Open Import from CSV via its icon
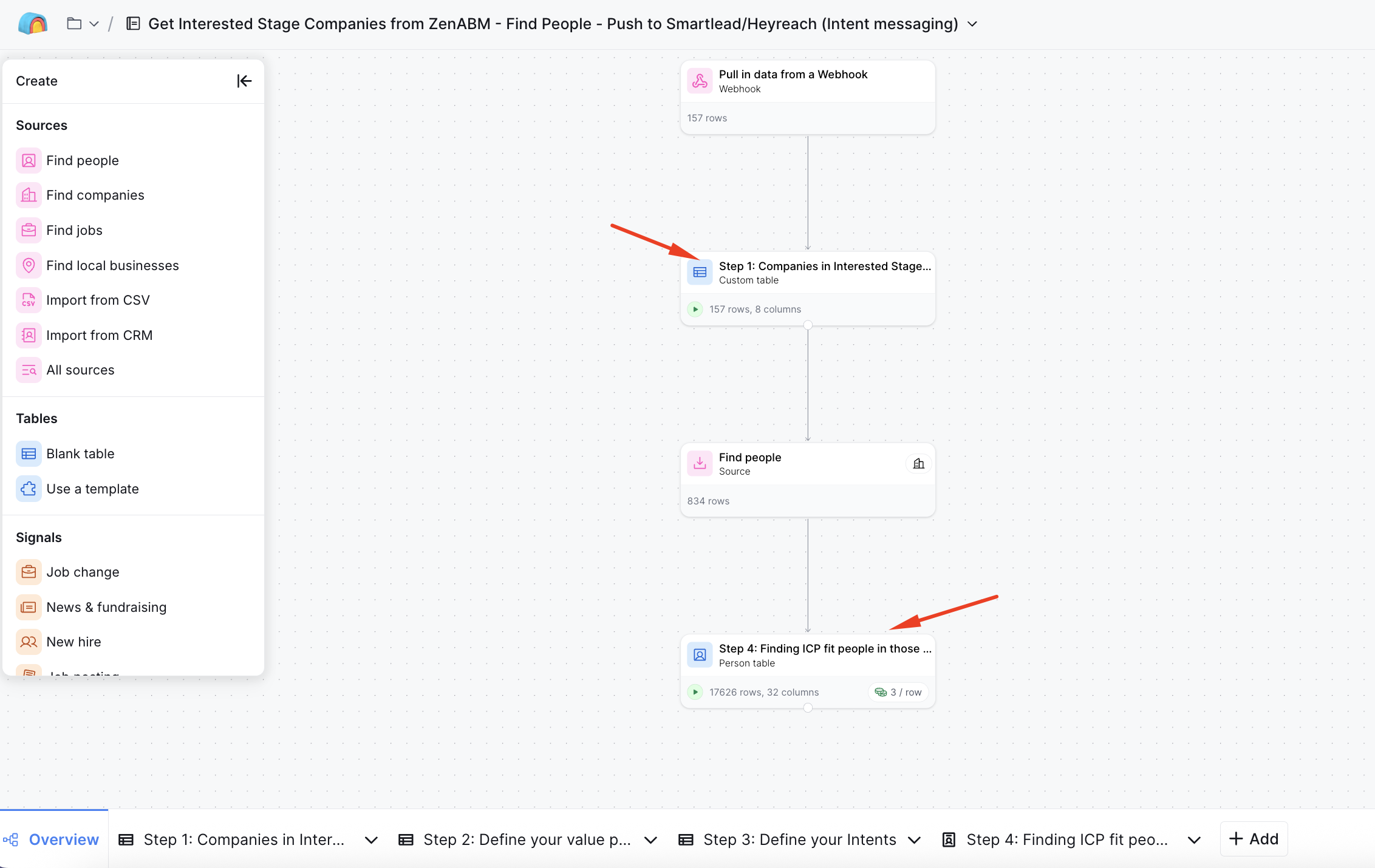 (x=28, y=300)
